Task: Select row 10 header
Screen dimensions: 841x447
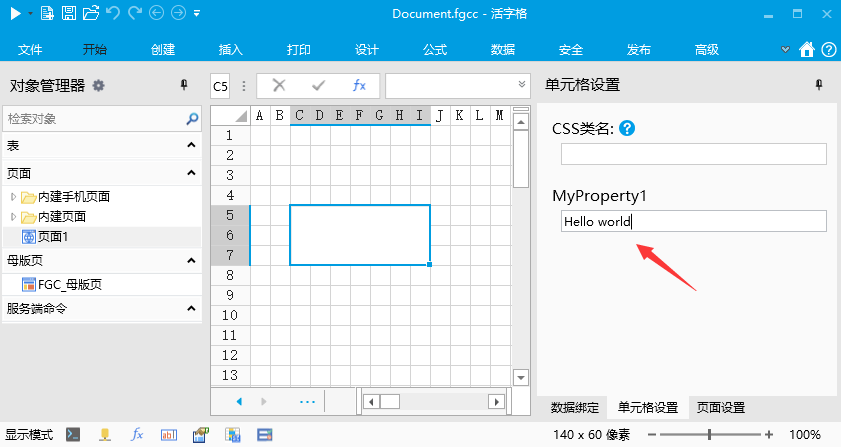Action: pos(230,316)
